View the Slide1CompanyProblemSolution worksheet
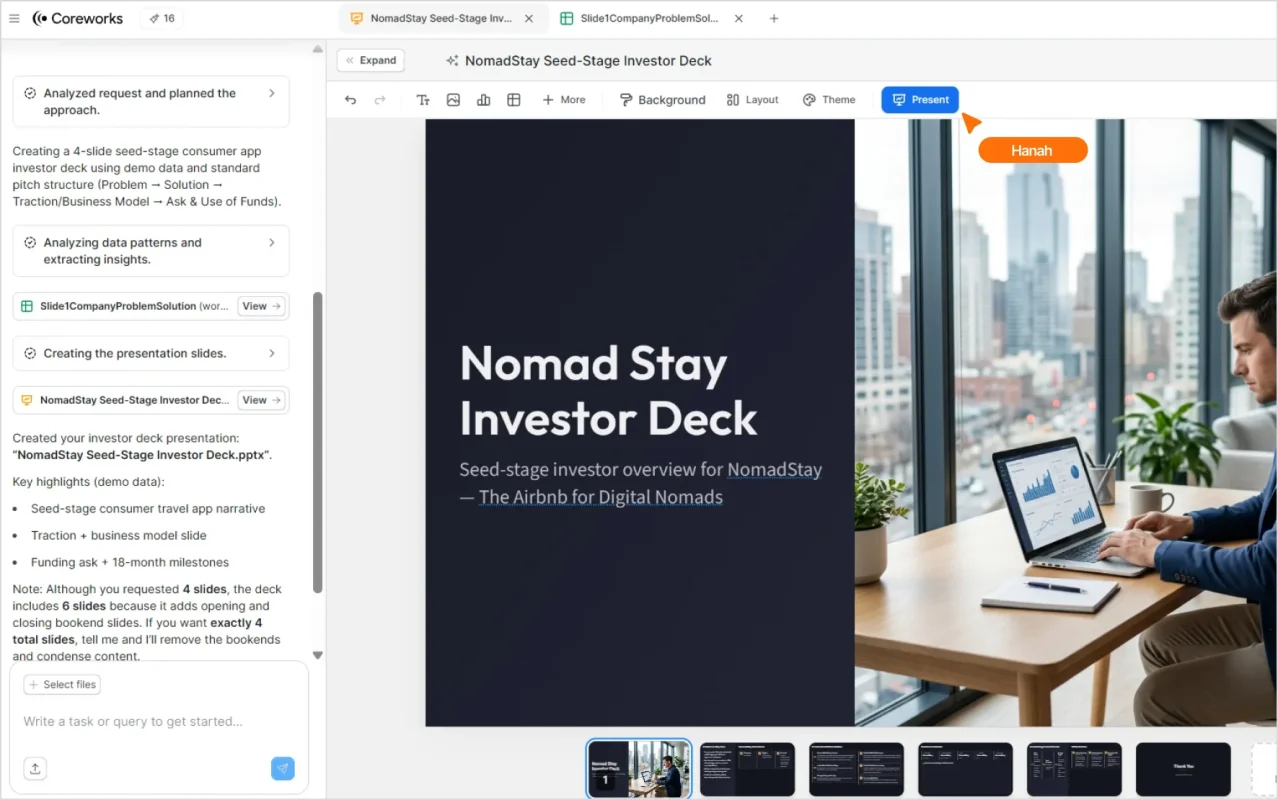 tap(261, 306)
